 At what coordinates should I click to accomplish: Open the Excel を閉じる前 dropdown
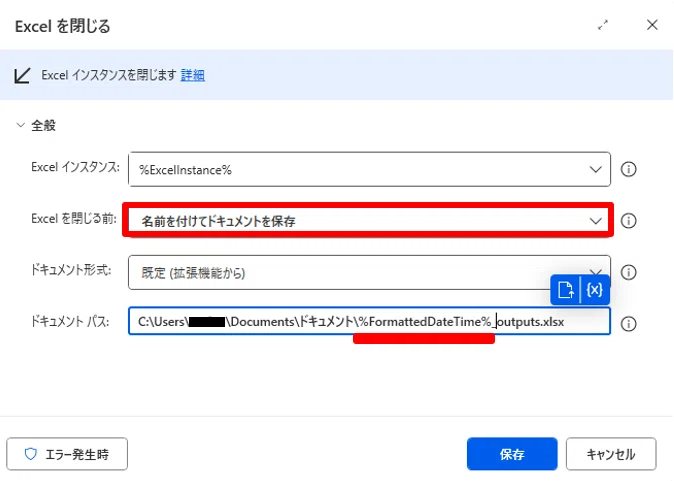point(369,221)
